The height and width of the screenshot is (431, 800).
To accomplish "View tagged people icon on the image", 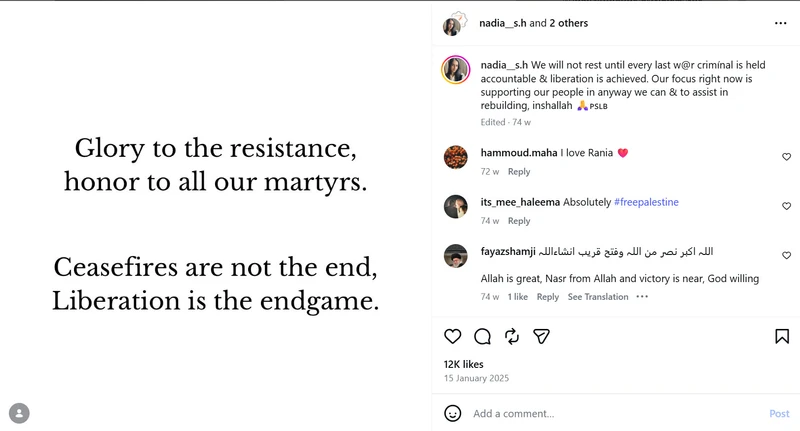I will tap(19, 413).
